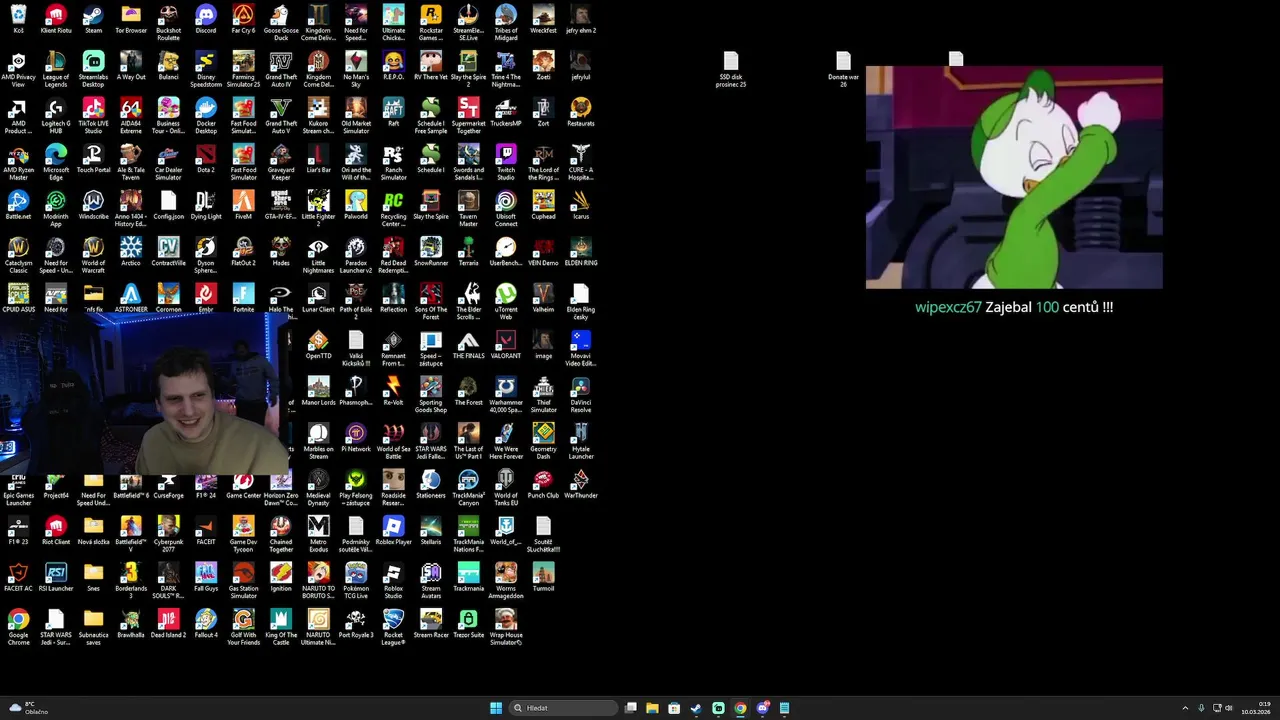The width and height of the screenshot is (1280, 720).
Task: Launch Dota 2 from desktop
Action: click(x=206, y=158)
